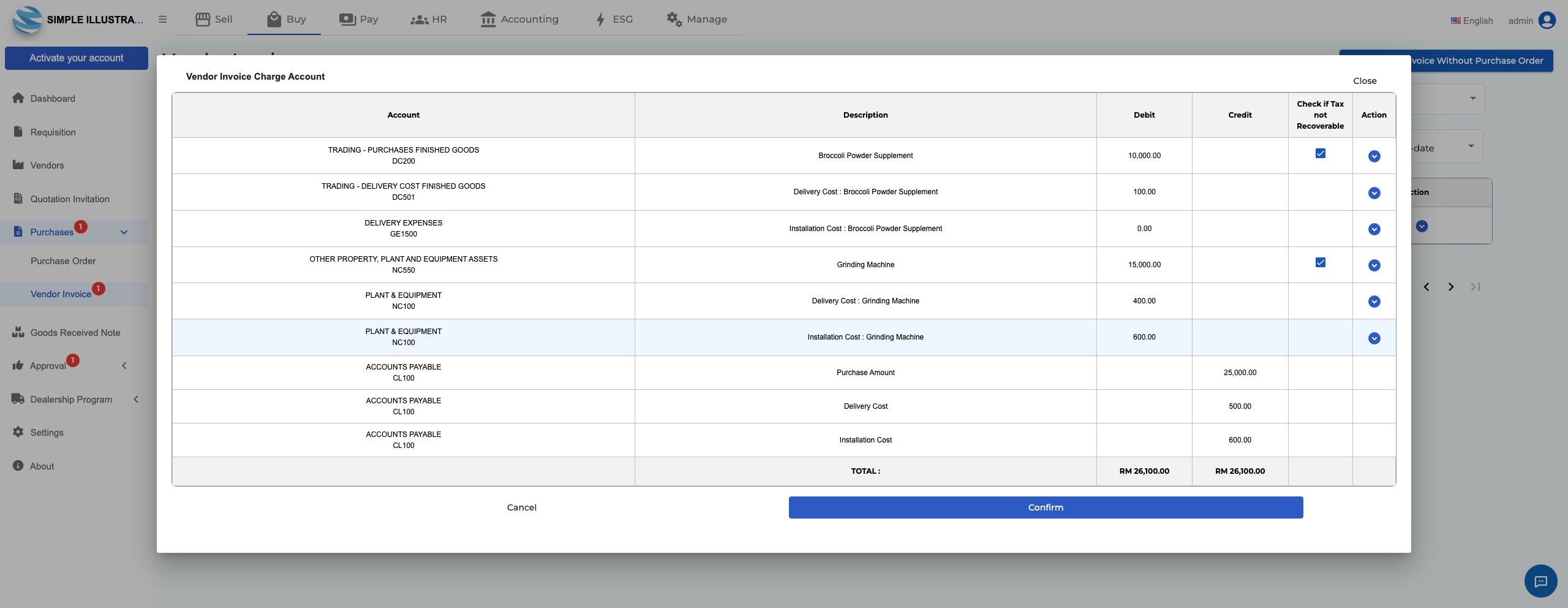Open the Manage top menu
This screenshot has width=1568, height=608.
tap(696, 19)
